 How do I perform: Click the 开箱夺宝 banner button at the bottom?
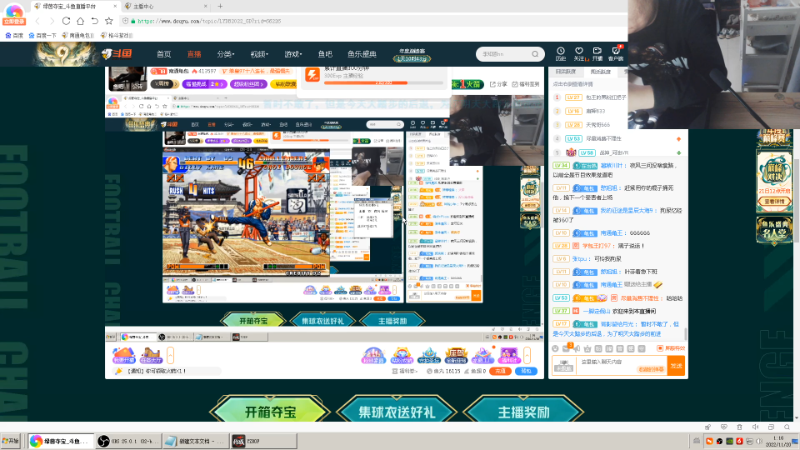point(270,411)
